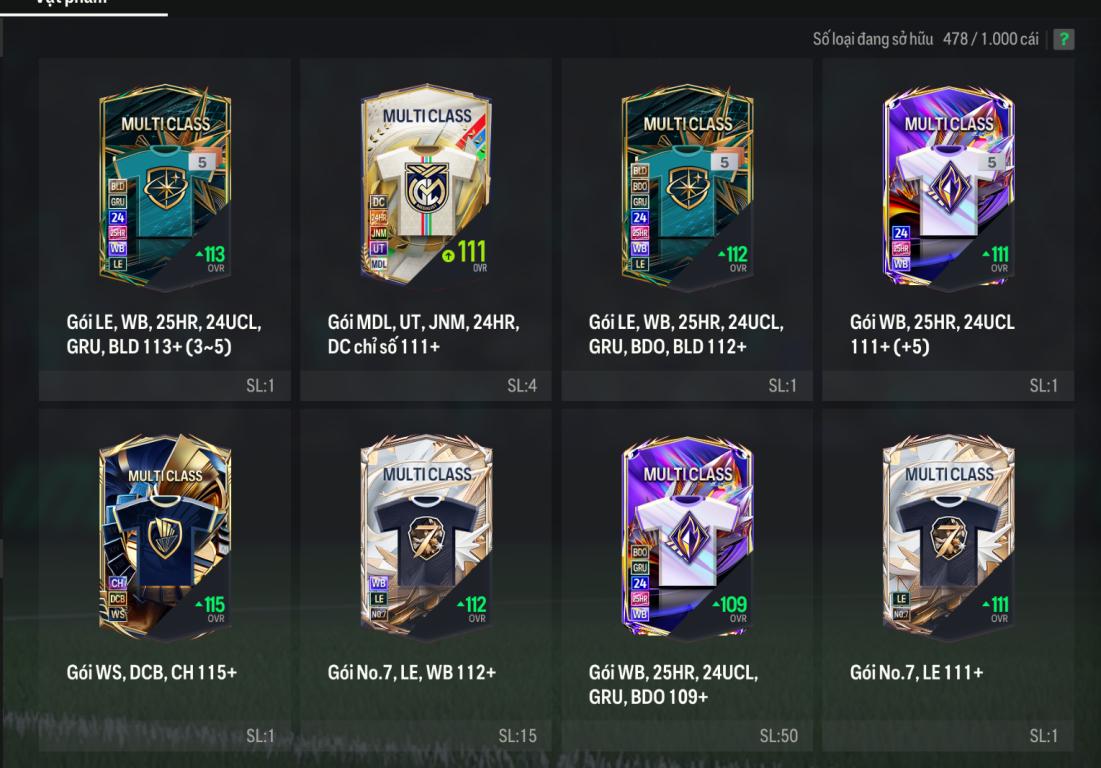Select Gói WS, DCB, CH 115+ title
1101x768 pixels.
point(152,673)
